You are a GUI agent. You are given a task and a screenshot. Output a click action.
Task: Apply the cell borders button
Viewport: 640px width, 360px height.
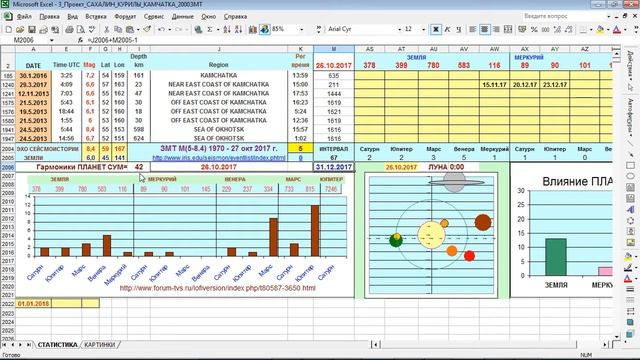(583, 29)
